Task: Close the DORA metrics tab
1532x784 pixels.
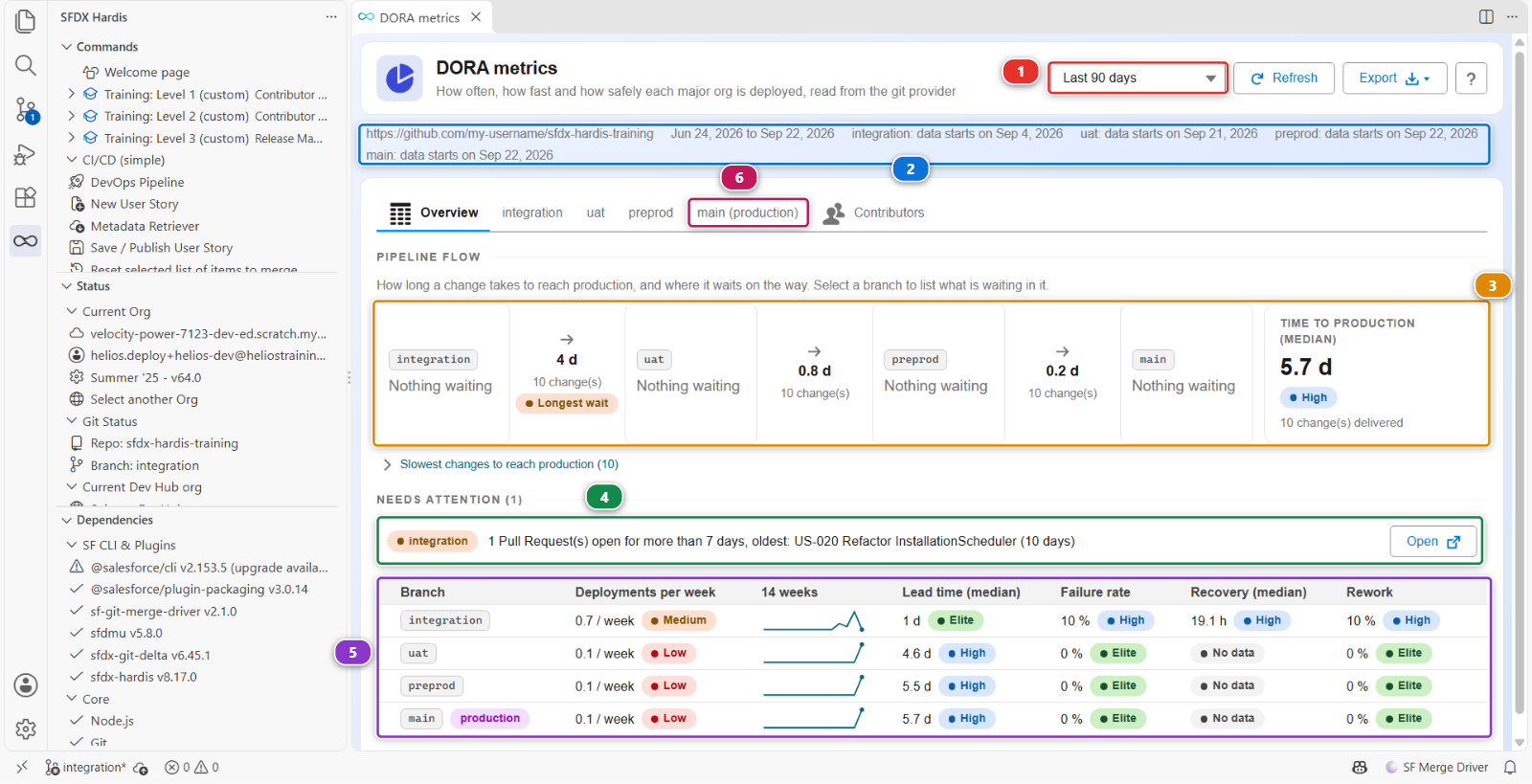Action: 476,17
